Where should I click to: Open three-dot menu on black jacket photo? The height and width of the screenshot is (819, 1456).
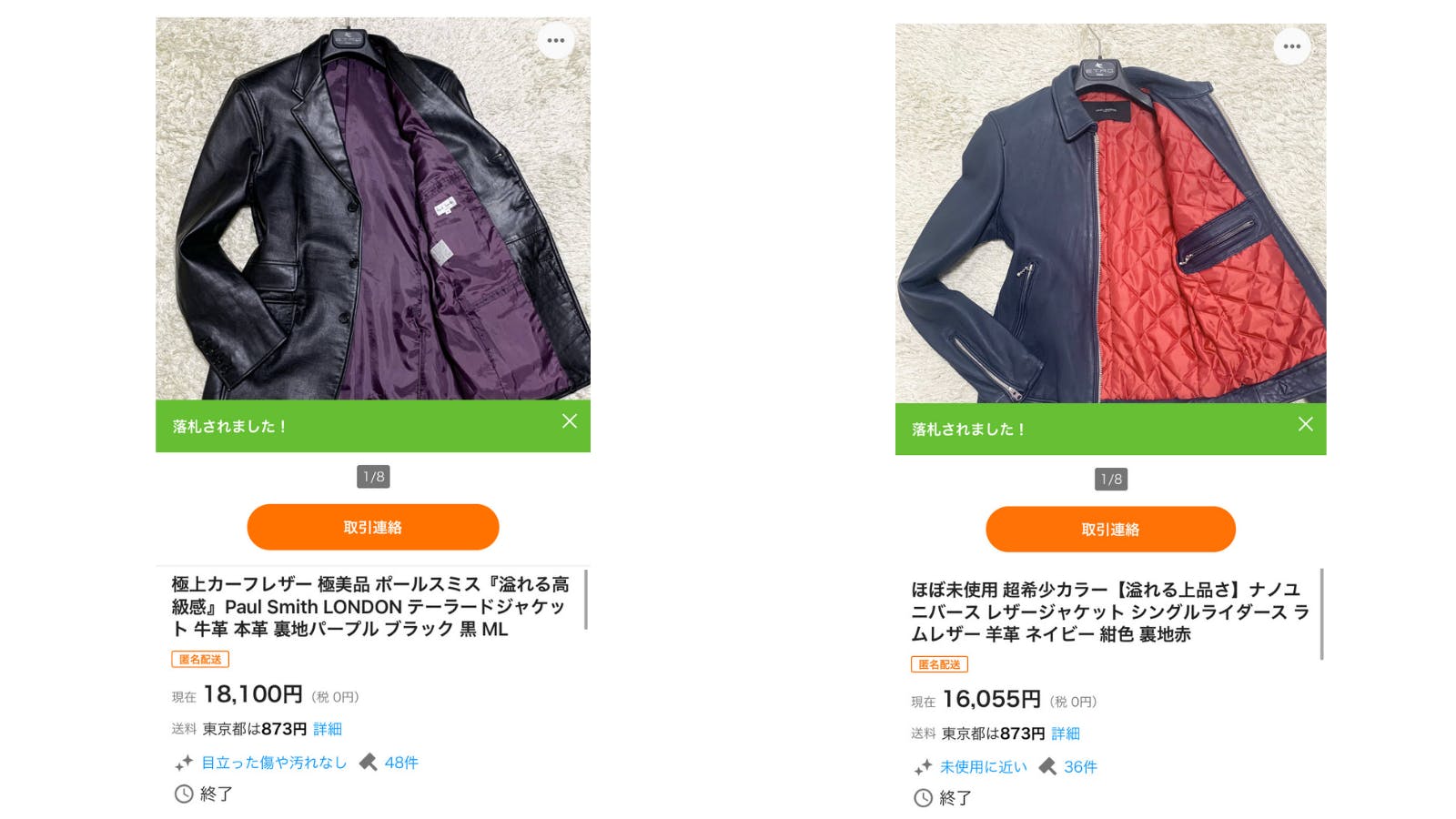coord(555,41)
